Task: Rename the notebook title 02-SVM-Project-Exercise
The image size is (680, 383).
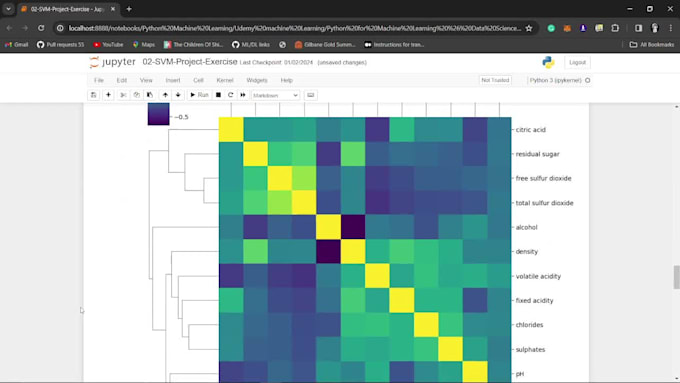Action: (x=190, y=62)
